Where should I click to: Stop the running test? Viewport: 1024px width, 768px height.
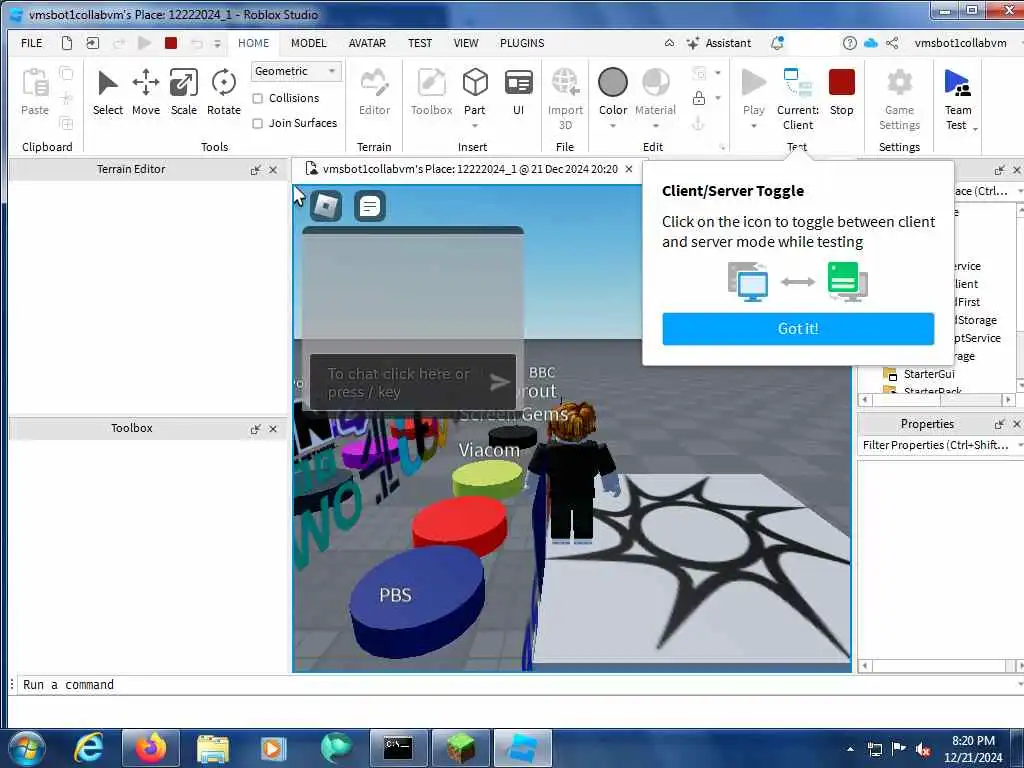[x=841, y=92]
